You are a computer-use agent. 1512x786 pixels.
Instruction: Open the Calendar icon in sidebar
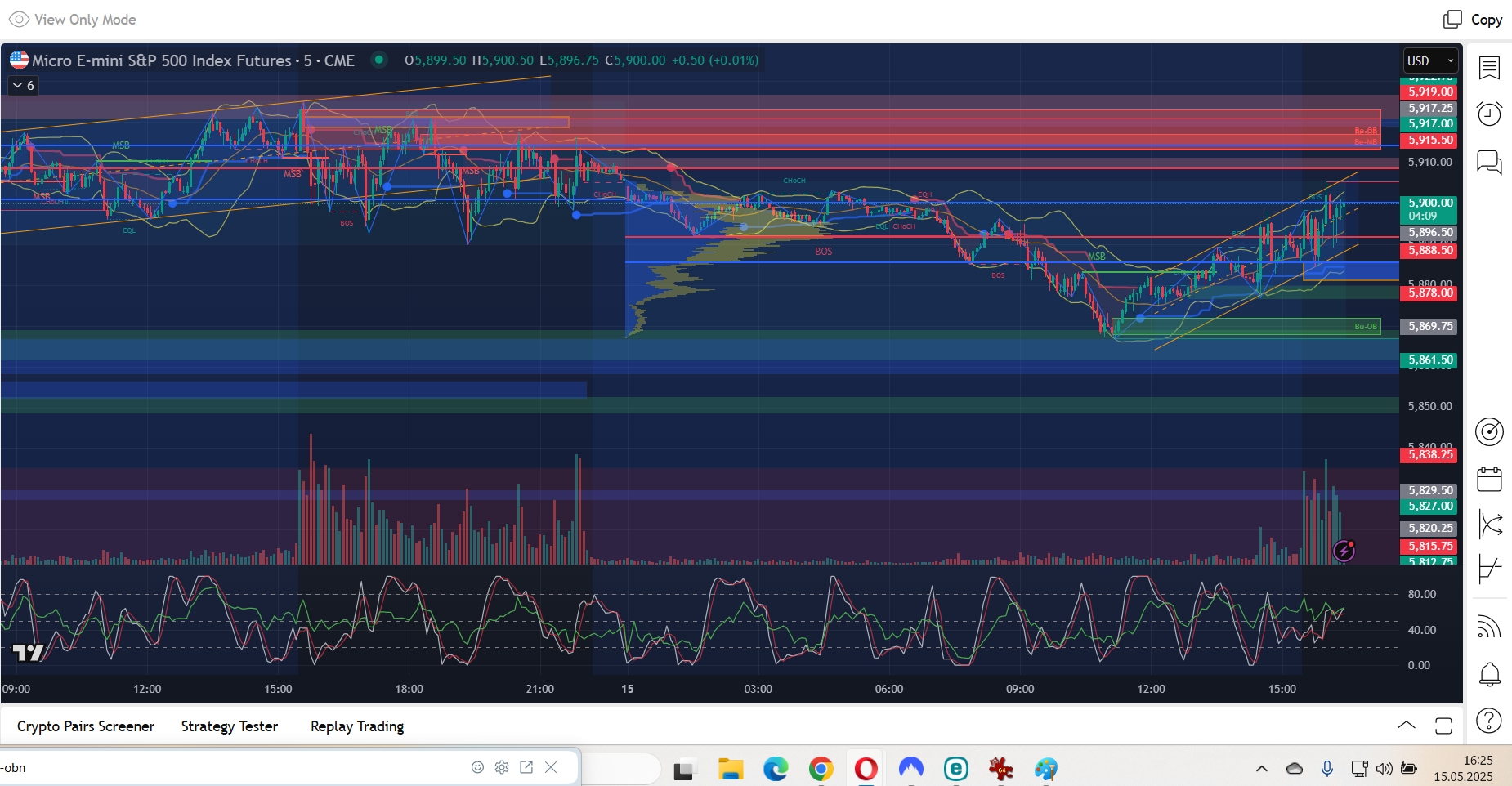tap(1489, 479)
